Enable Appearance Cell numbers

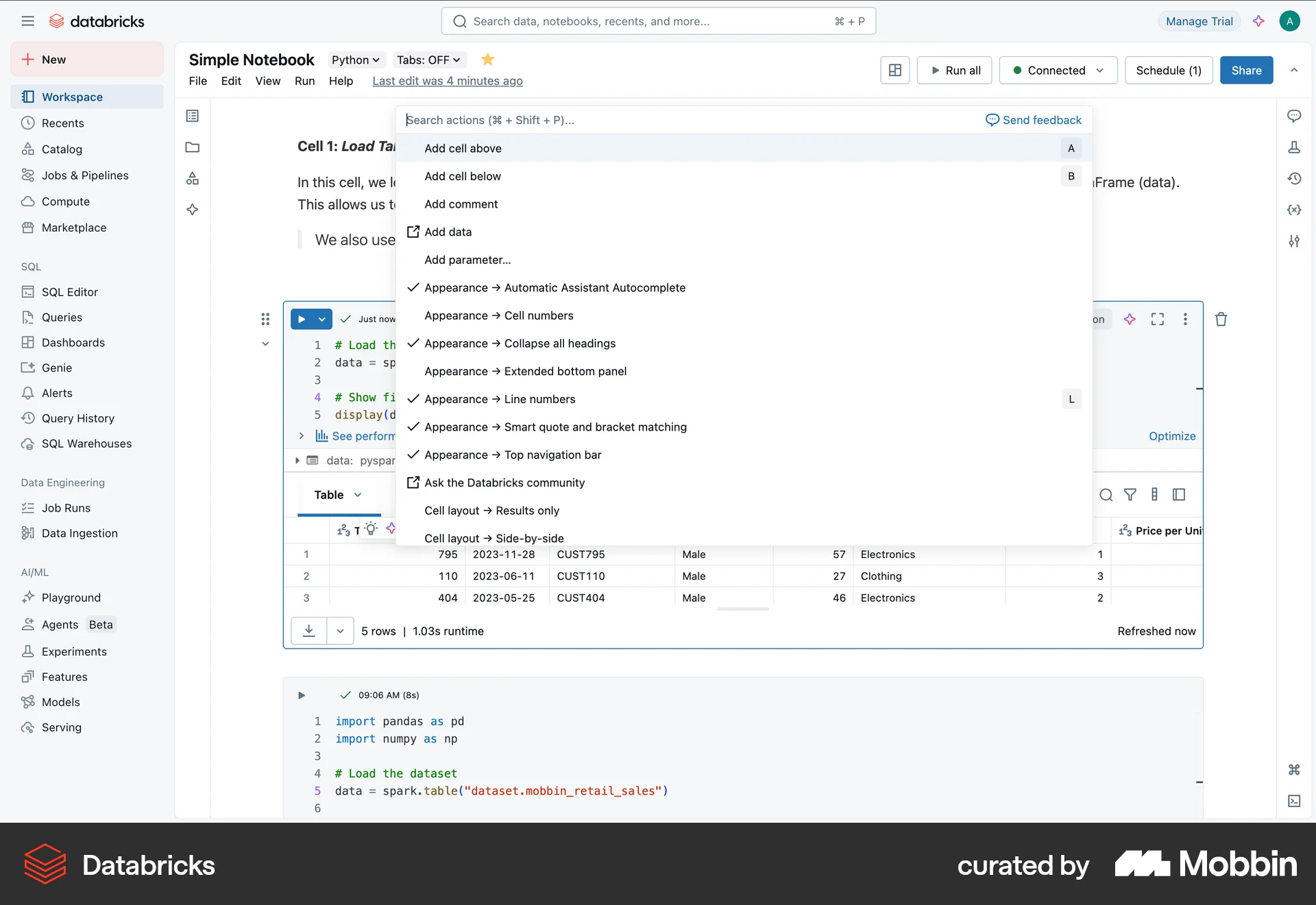coord(498,315)
